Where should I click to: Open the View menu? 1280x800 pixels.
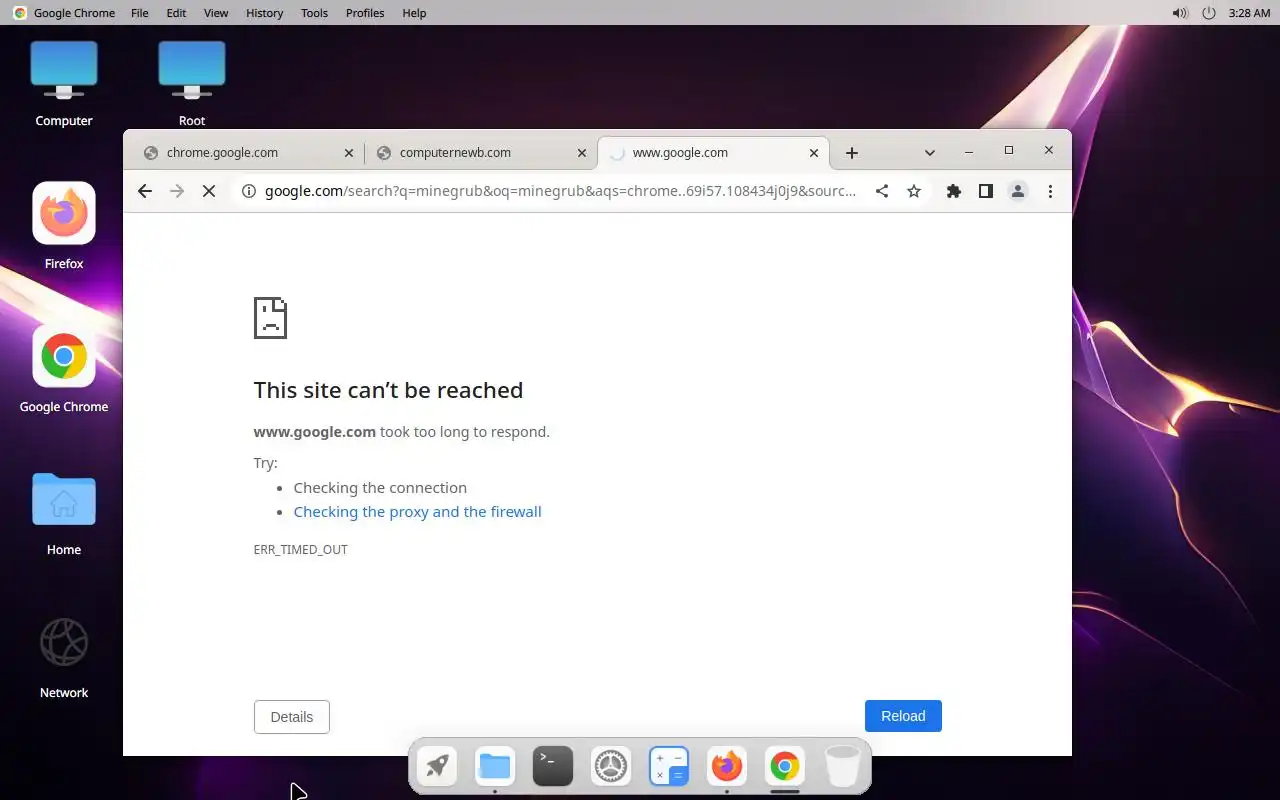(x=216, y=13)
